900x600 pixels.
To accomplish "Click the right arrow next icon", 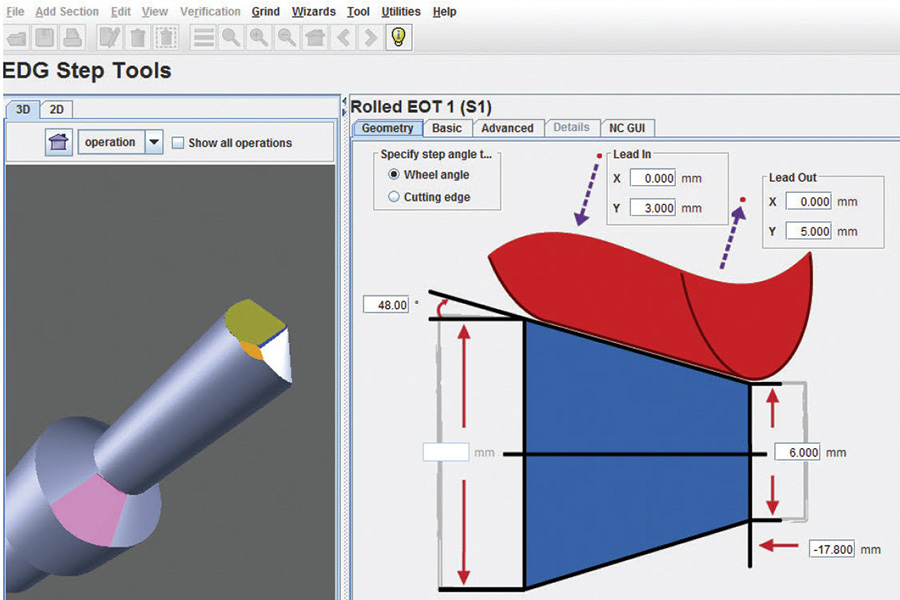I will [370, 38].
